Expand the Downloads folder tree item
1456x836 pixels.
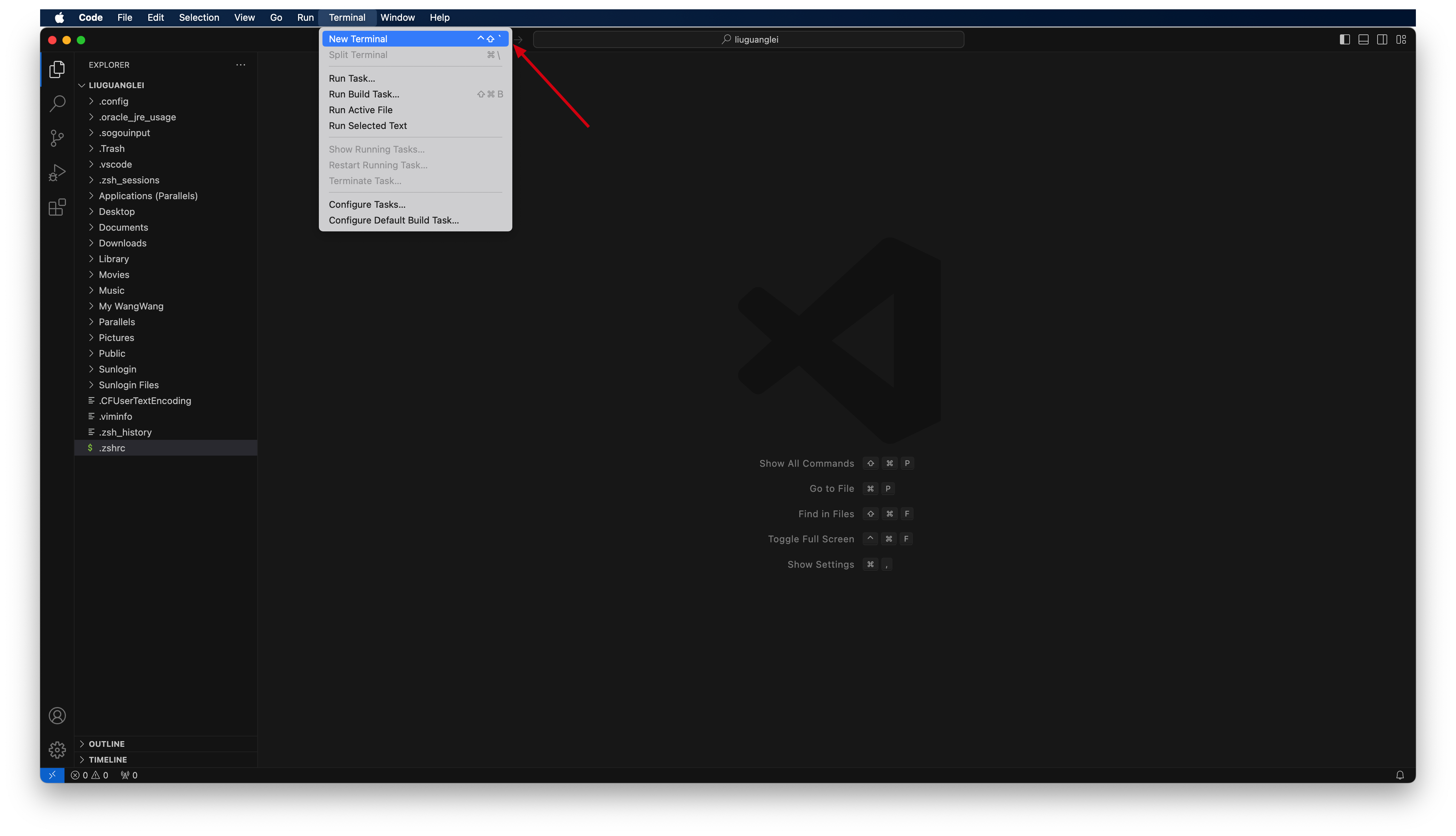(x=91, y=243)
